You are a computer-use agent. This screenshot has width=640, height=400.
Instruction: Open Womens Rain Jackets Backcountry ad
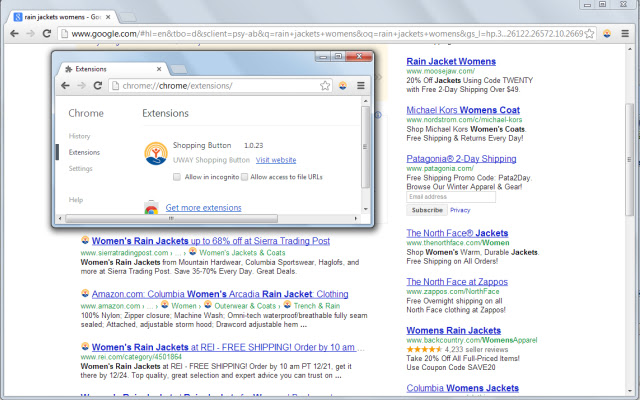tap(453, 330)
